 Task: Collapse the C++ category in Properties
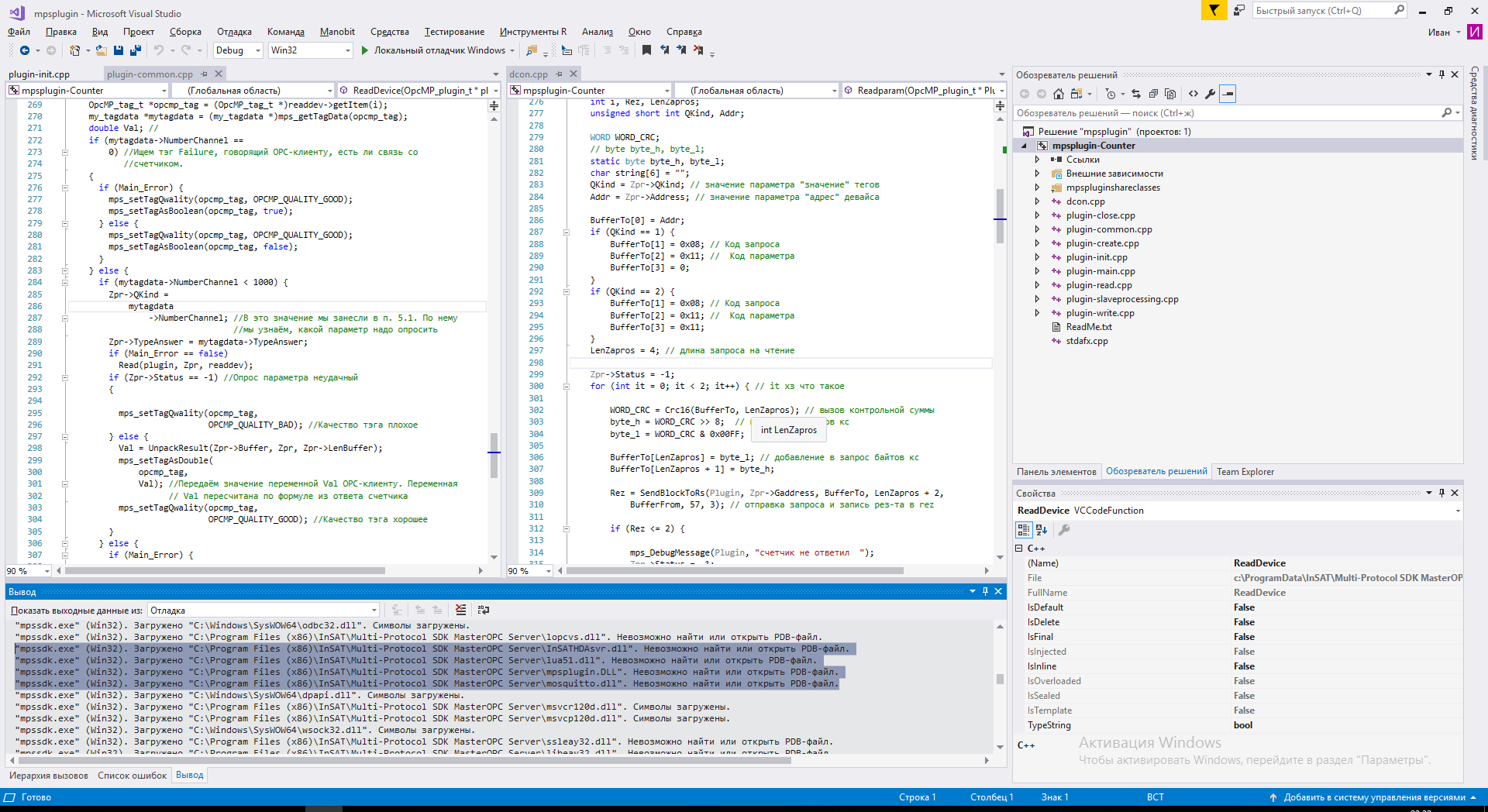pos(1019,549)
